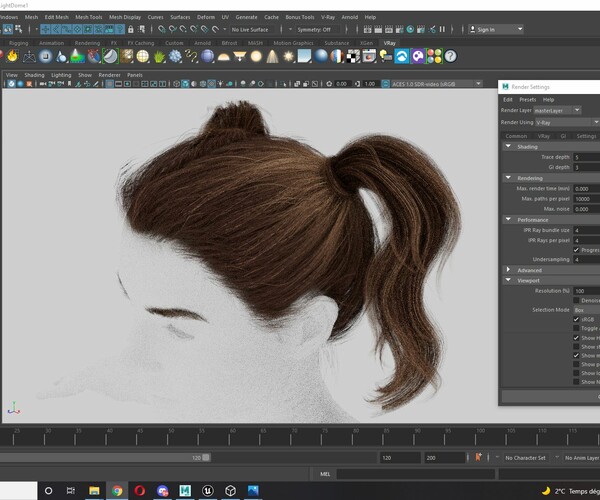Toggle the Denoise checkbox in Viewport section
This screenshot has height=500, width=600.
576,300
